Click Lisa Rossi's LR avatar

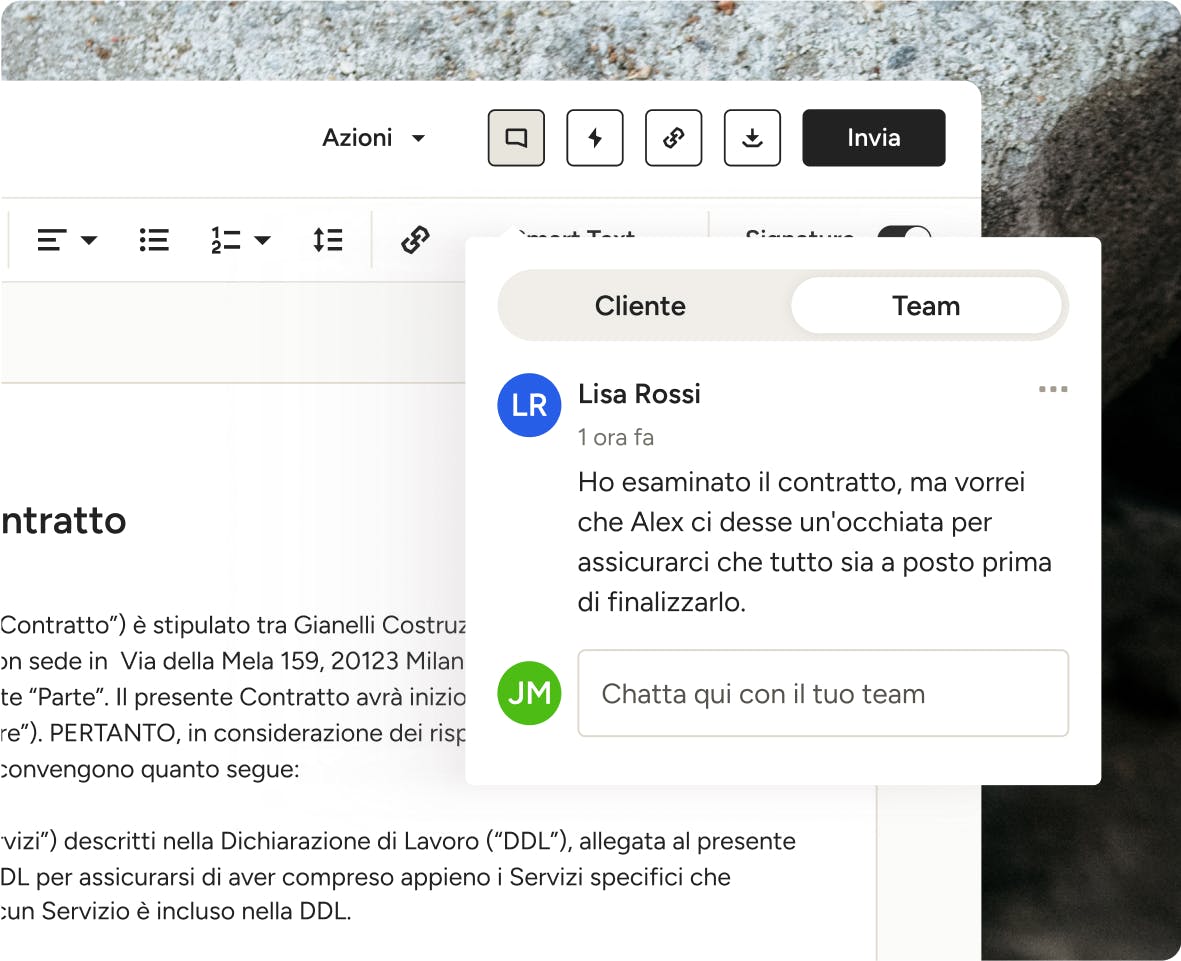pos(529,405)
